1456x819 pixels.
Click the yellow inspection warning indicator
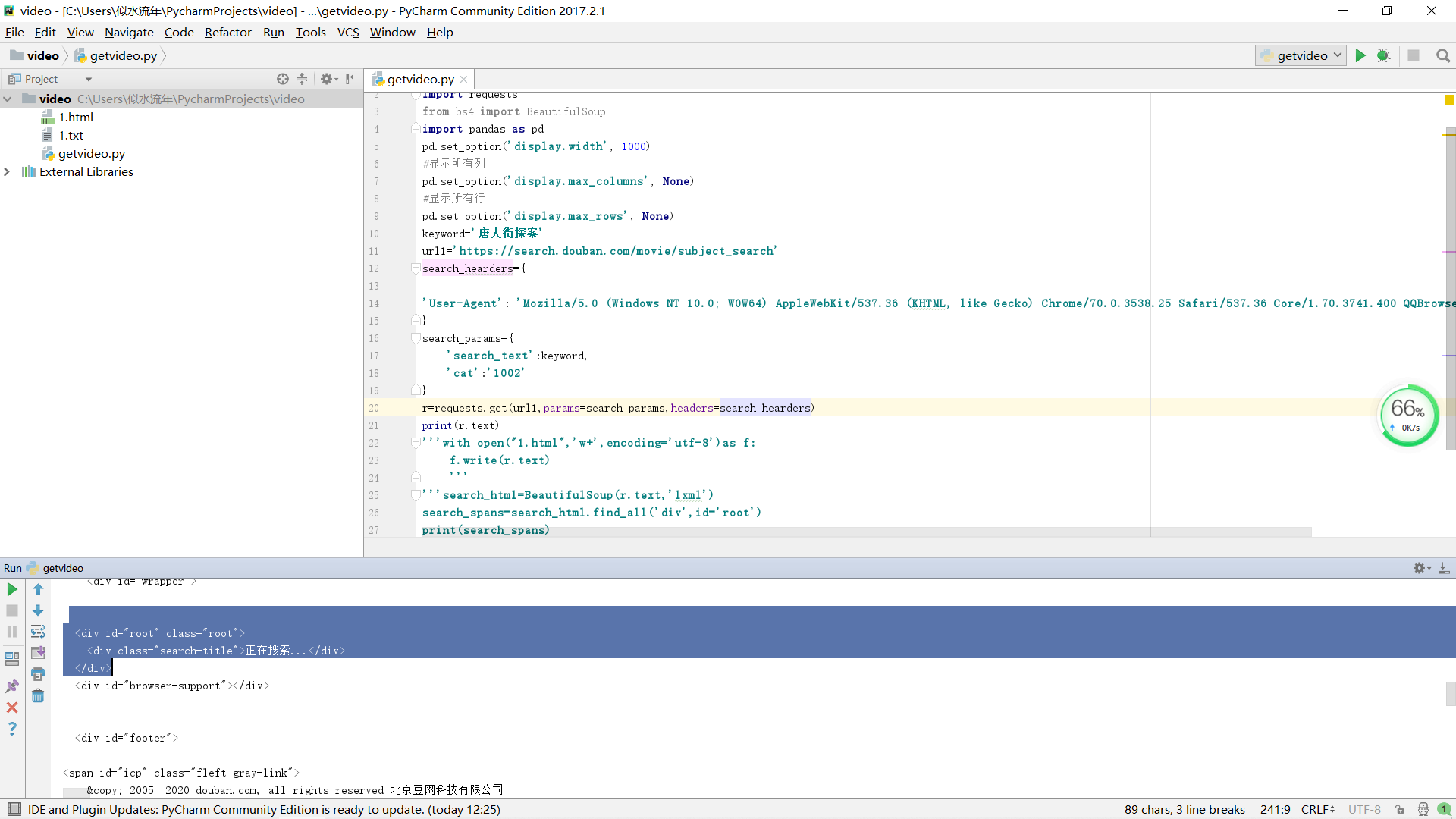pyautogui.click(x=1449, y=99)
